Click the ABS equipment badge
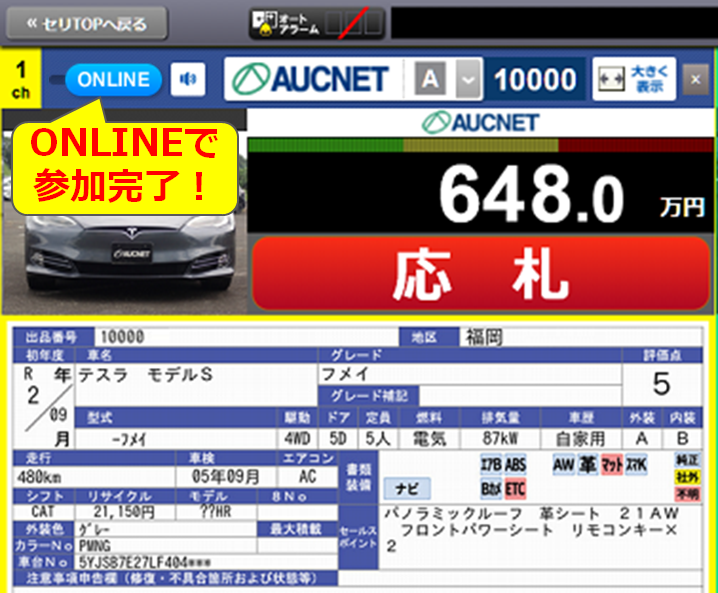This screenshot has height=593, width=718. click(x=515, y=464)
